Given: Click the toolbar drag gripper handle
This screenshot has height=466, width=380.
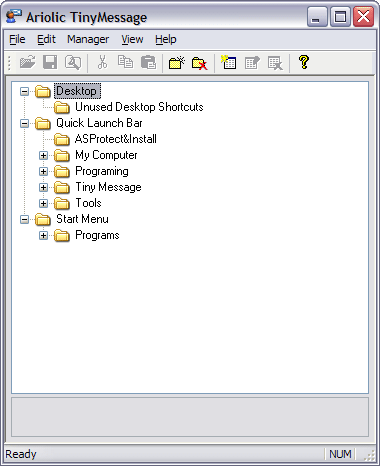Looking at the screenshot, I should (9, 63).
